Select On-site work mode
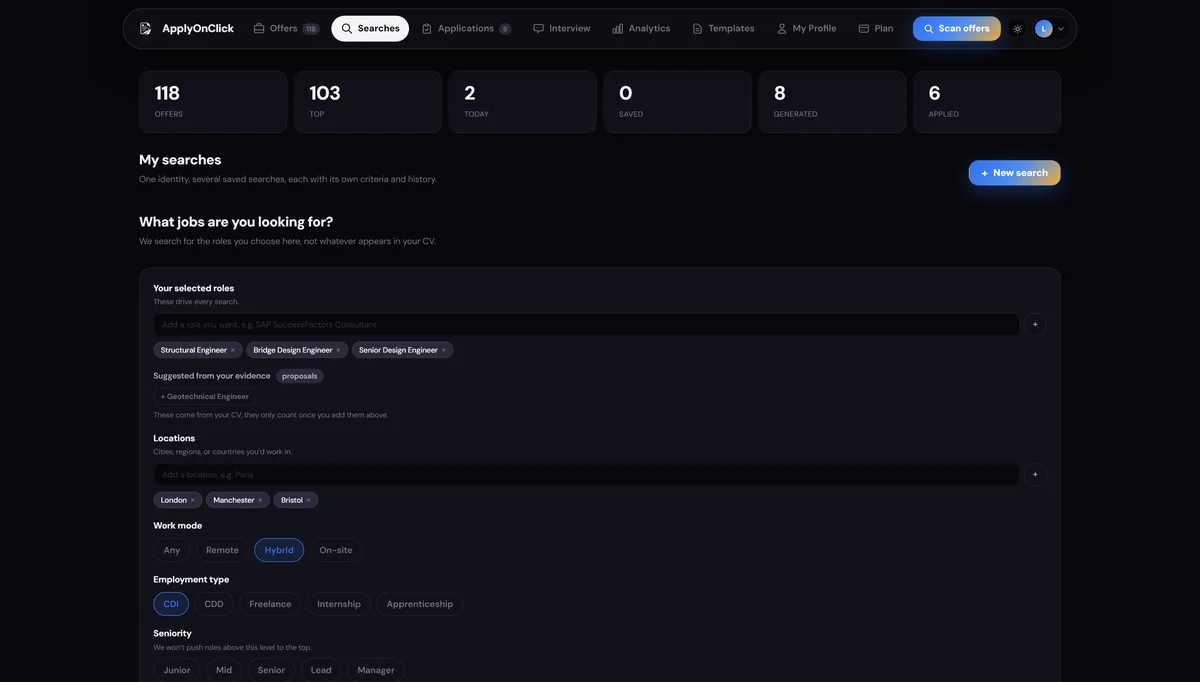 336,550
